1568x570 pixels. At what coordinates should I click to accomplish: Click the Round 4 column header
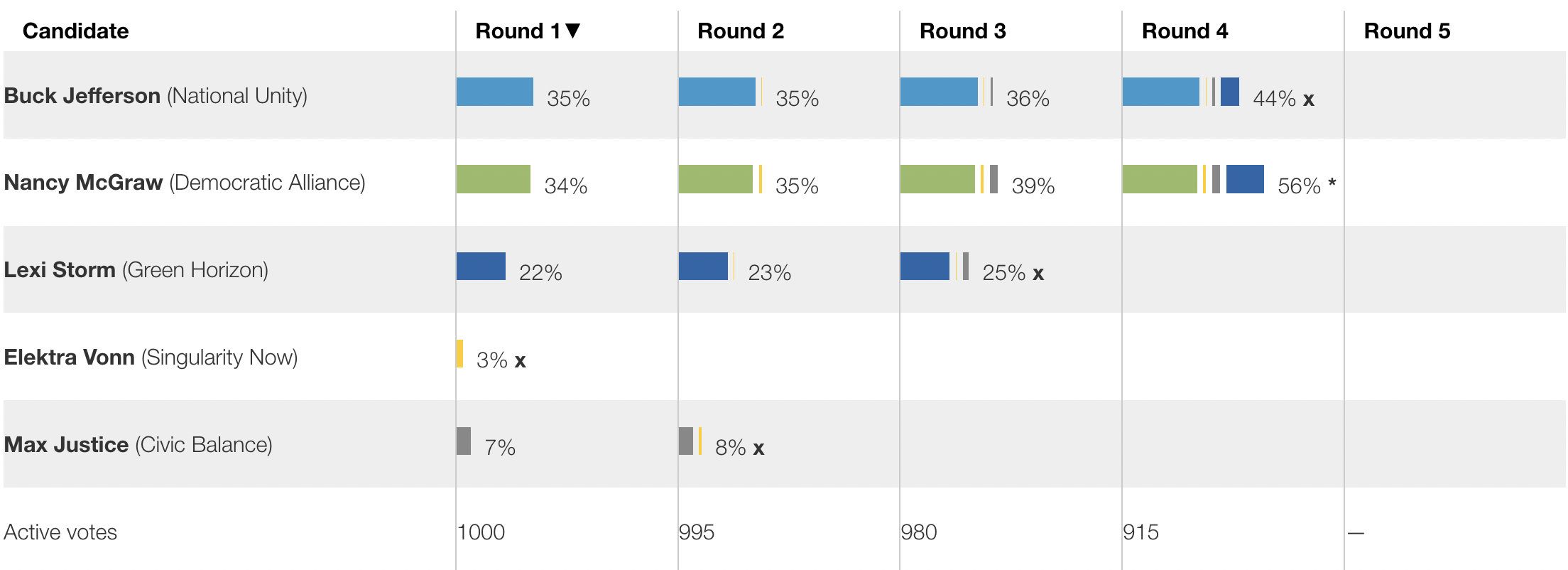click(x=1185, y=31)
